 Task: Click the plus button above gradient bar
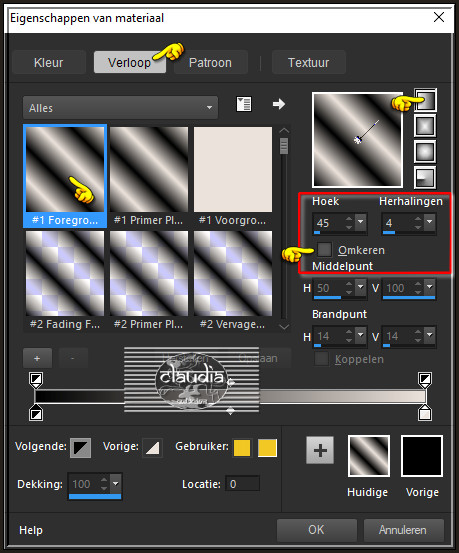(x=37, y=358)
